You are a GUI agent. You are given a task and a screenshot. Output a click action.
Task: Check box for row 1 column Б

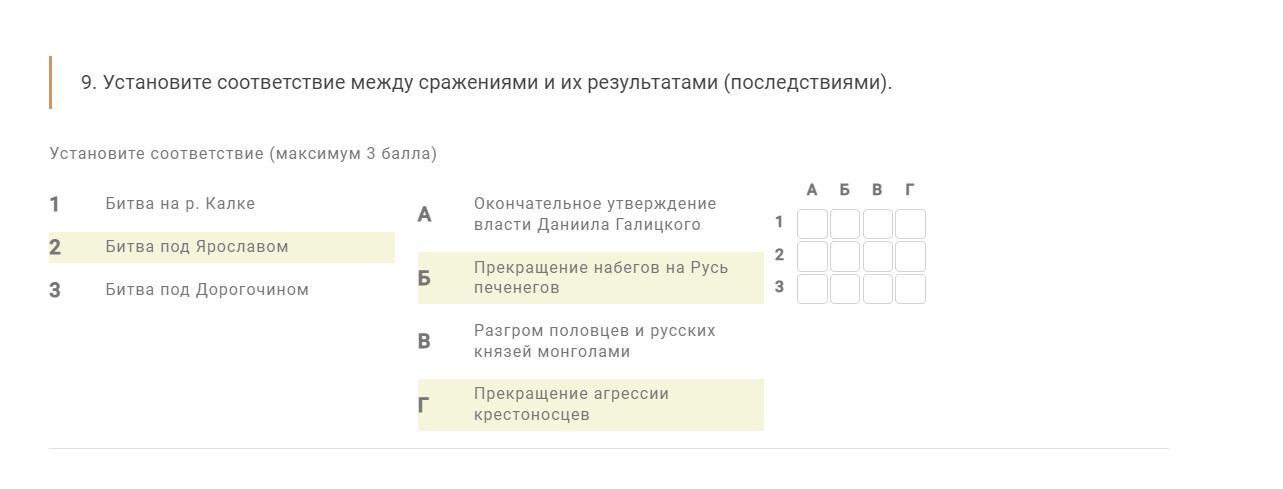[x=845, y=224]
